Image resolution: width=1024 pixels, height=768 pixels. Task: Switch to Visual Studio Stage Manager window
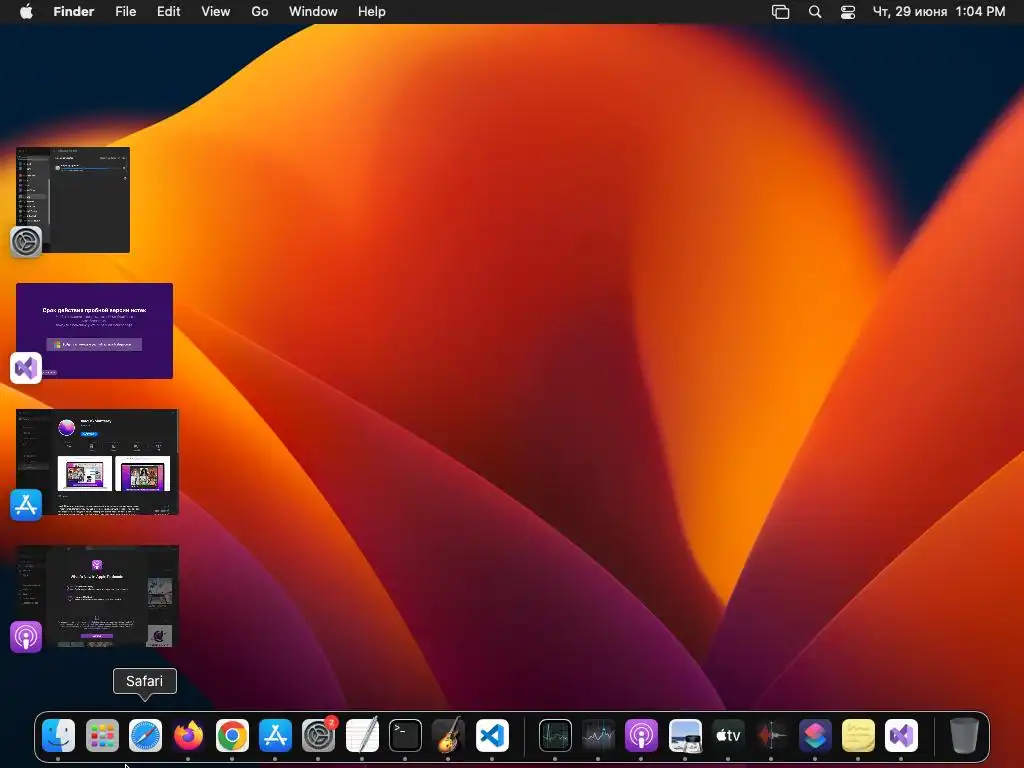click(x=95, y=330)
